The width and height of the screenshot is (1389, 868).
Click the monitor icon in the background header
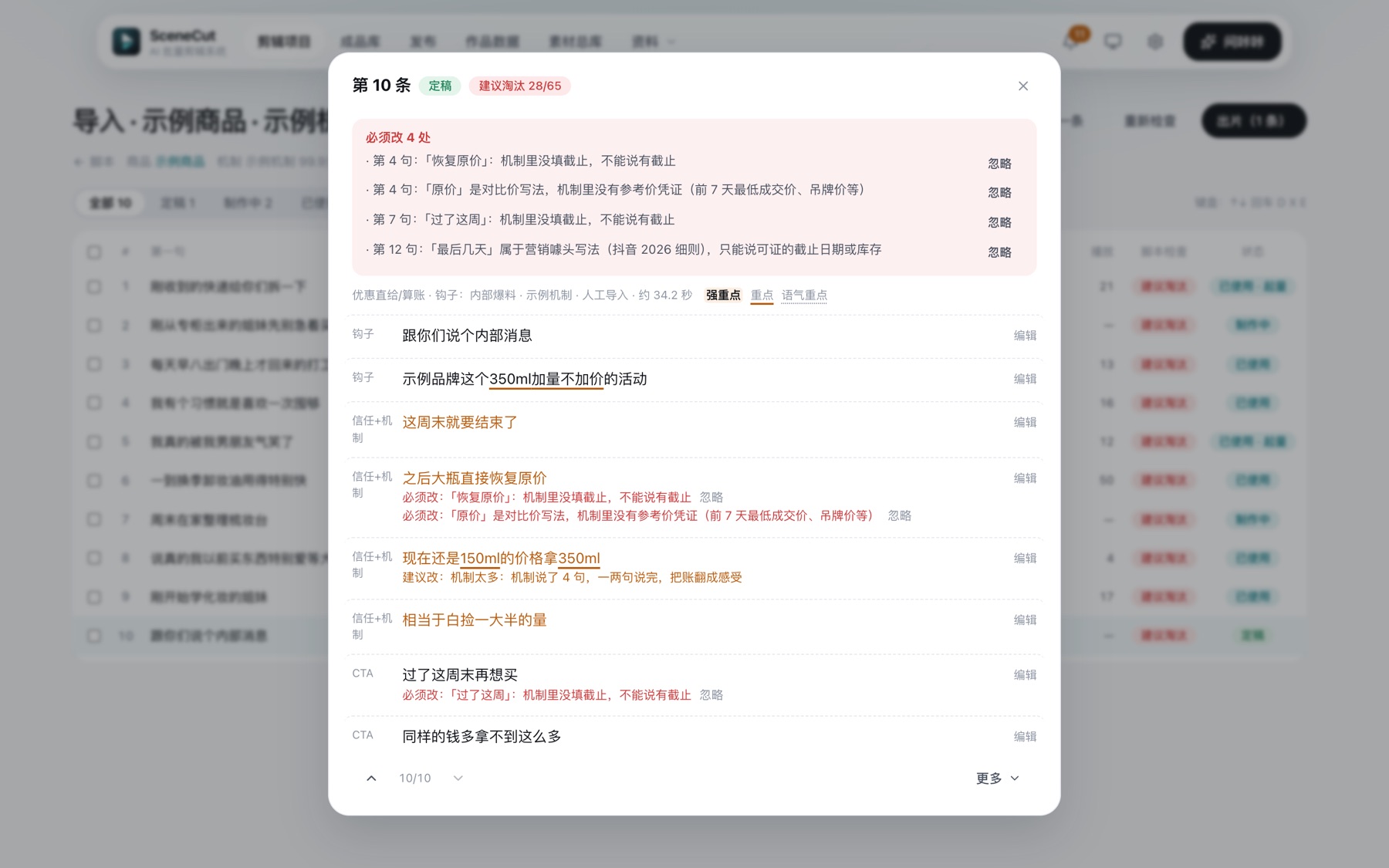1113,41
